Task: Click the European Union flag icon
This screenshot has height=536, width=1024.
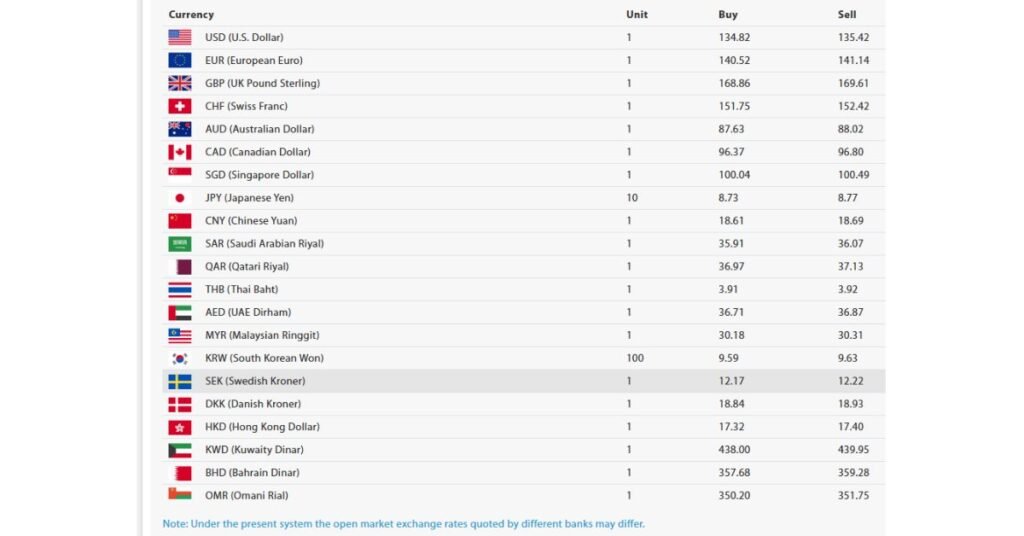Action: click(x=180, y=60)
